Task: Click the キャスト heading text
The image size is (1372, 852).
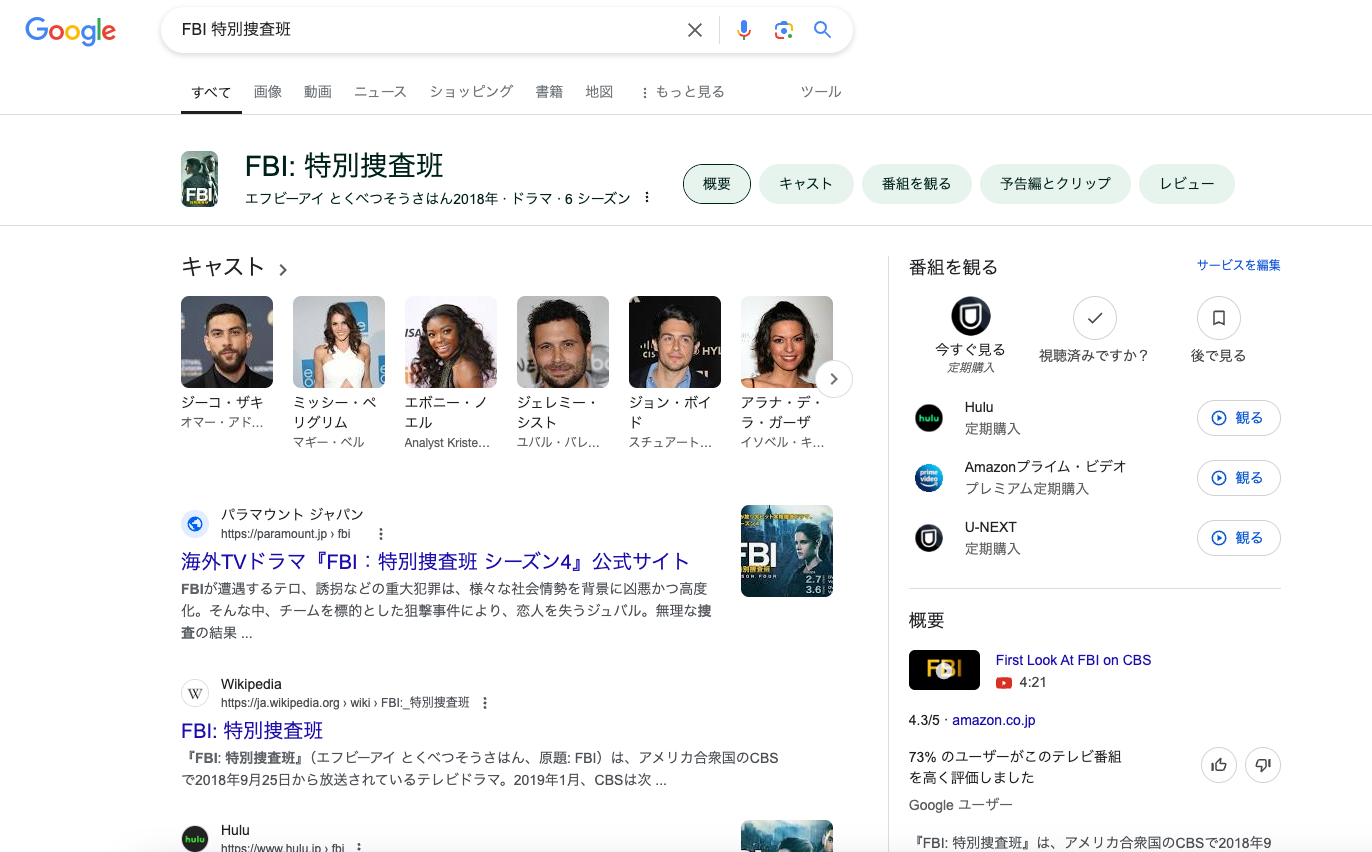Action: tap(223, 267)
